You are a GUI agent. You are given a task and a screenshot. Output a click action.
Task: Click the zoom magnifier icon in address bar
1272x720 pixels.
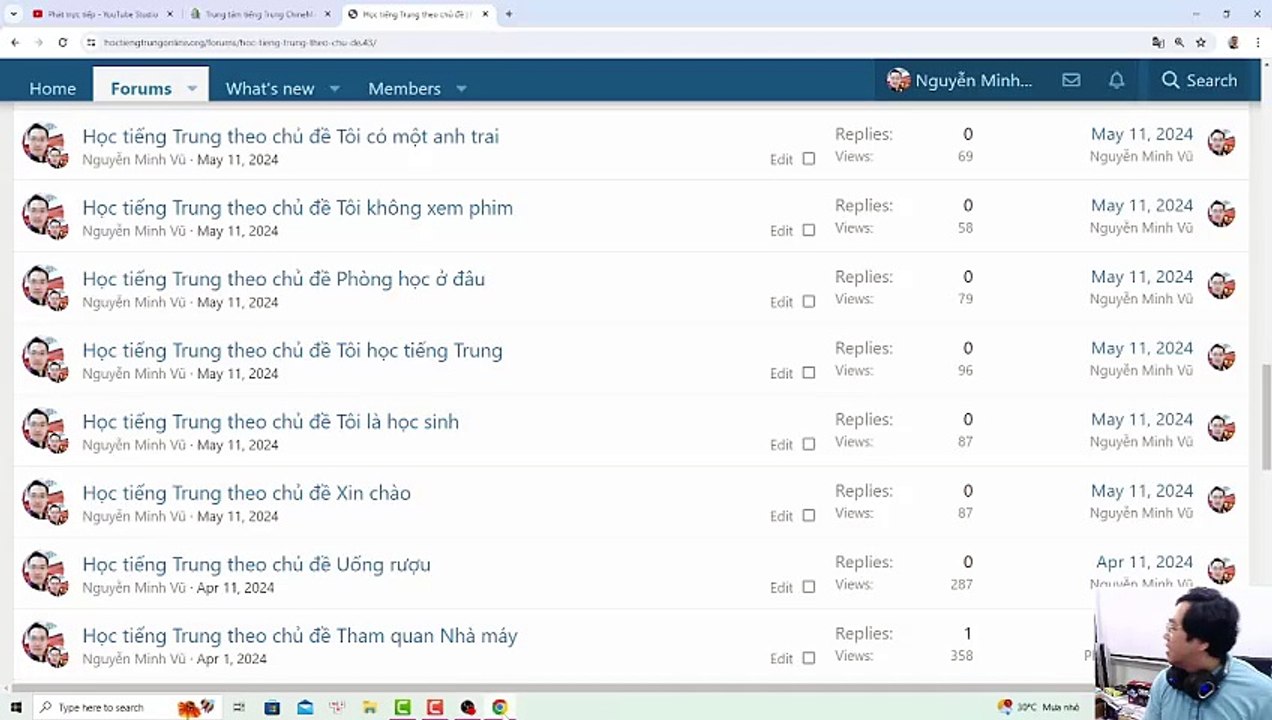[x=1179, y=43]
